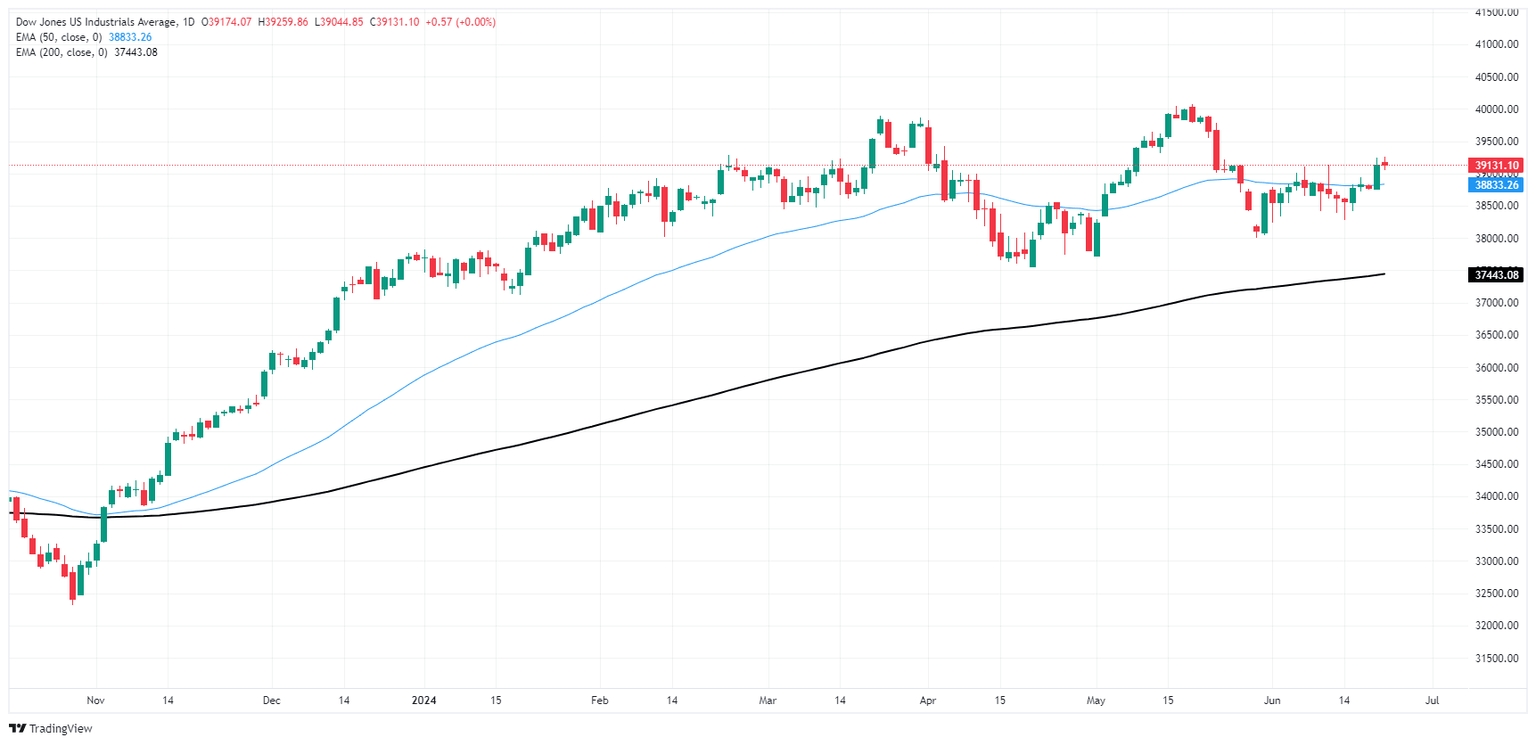1536x744 pixels.
Task: Click the 31500.00 price axis label
Action: click(x=1502, y=658)
